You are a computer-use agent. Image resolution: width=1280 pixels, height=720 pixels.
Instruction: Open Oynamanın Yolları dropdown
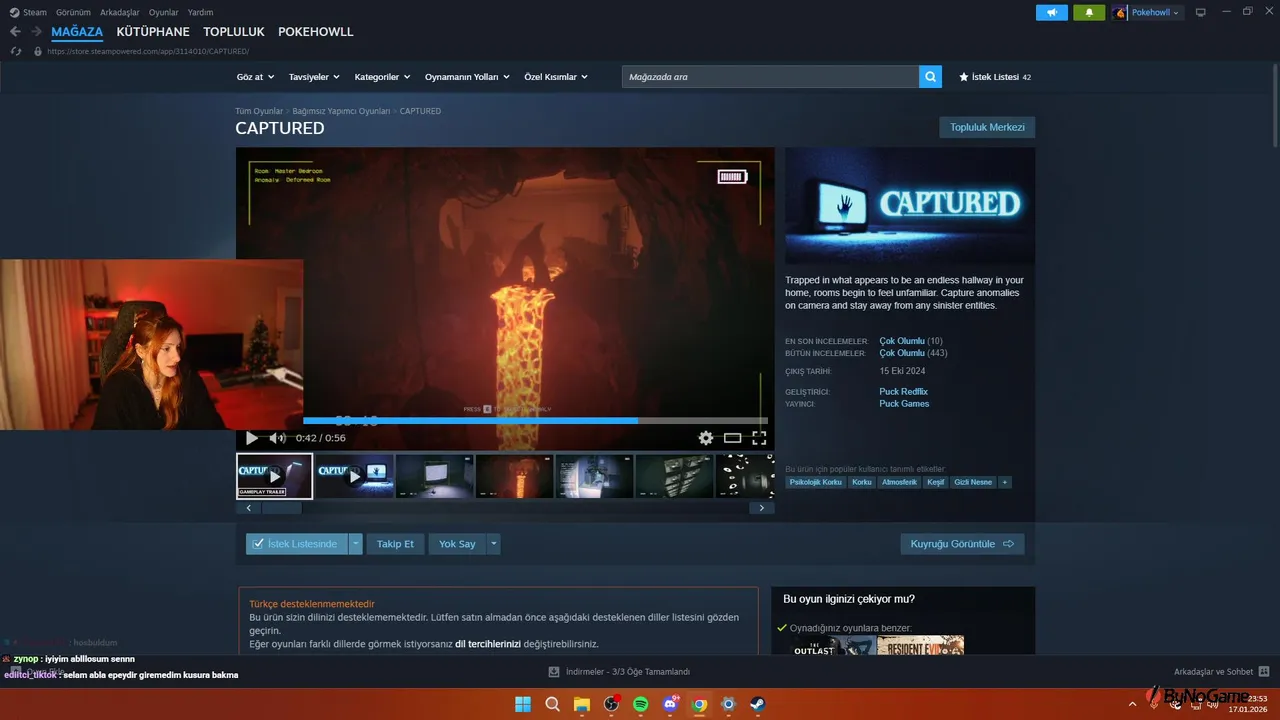[467, 77]
